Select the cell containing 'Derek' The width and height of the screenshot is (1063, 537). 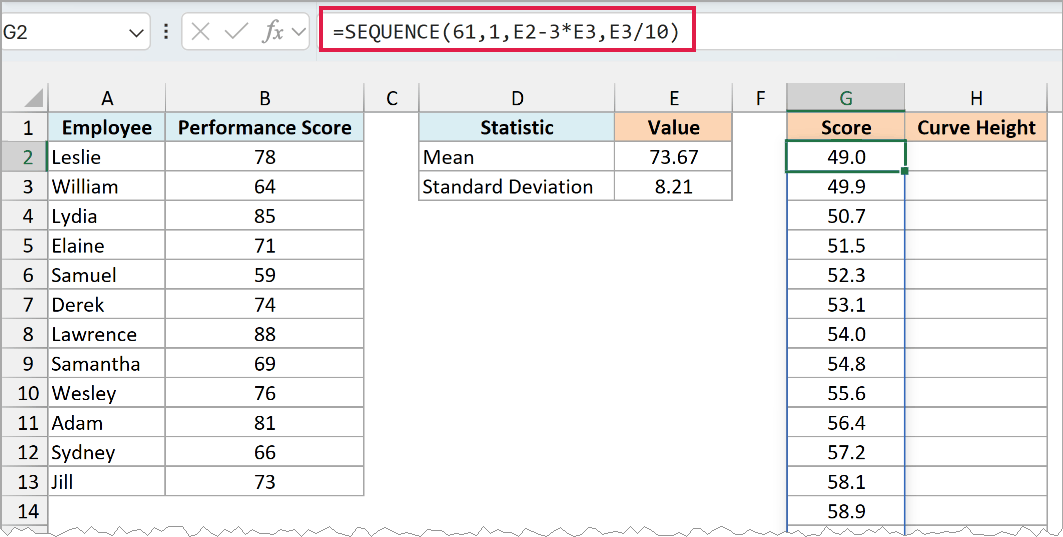pyautogui.click(x=106, y=304)
